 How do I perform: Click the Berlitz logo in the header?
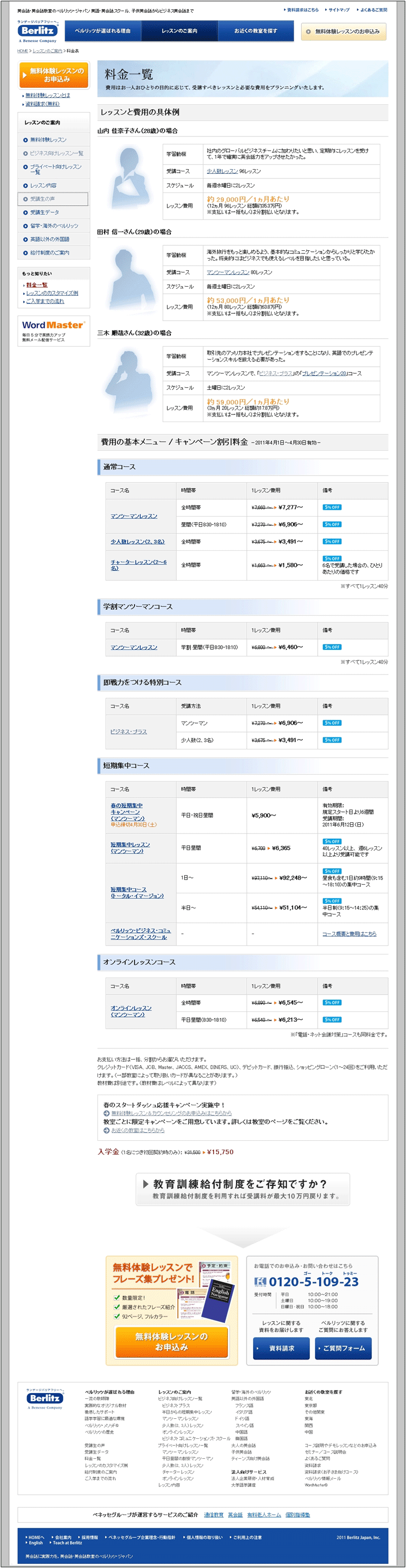38,30
